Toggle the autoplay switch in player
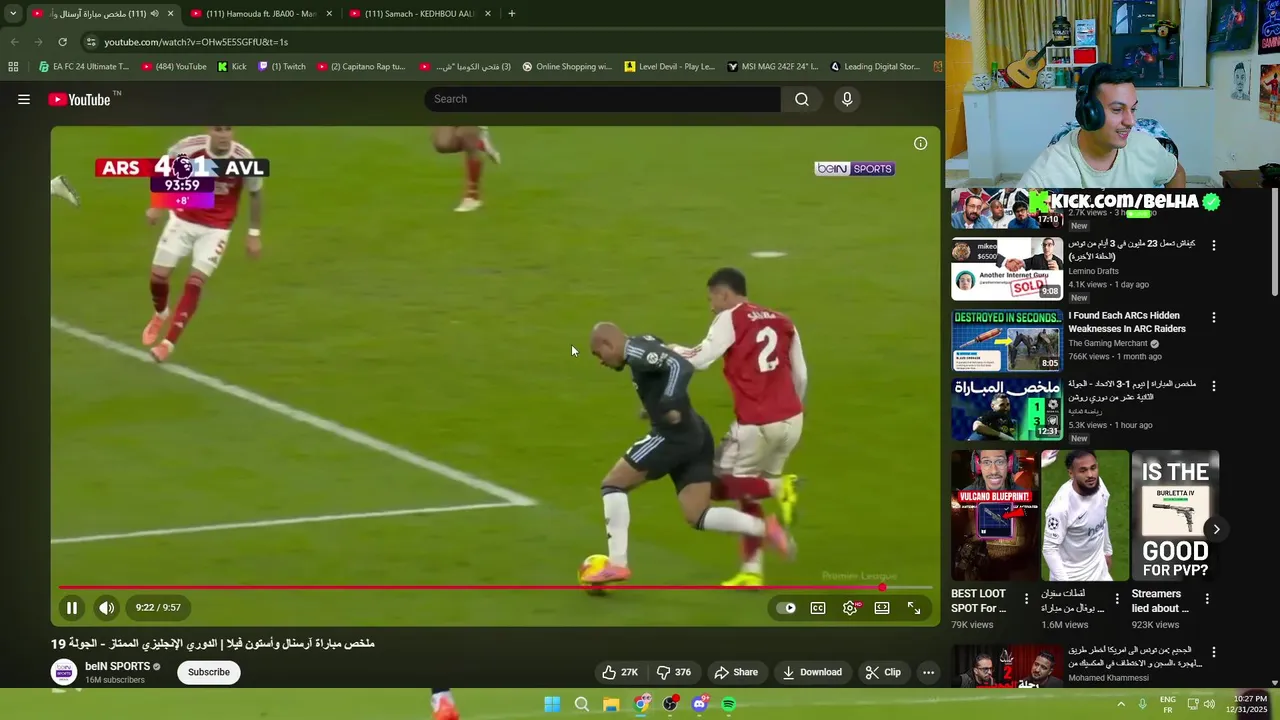The width and height of the screenshot is (1280, 720). [x=787, y=607]
